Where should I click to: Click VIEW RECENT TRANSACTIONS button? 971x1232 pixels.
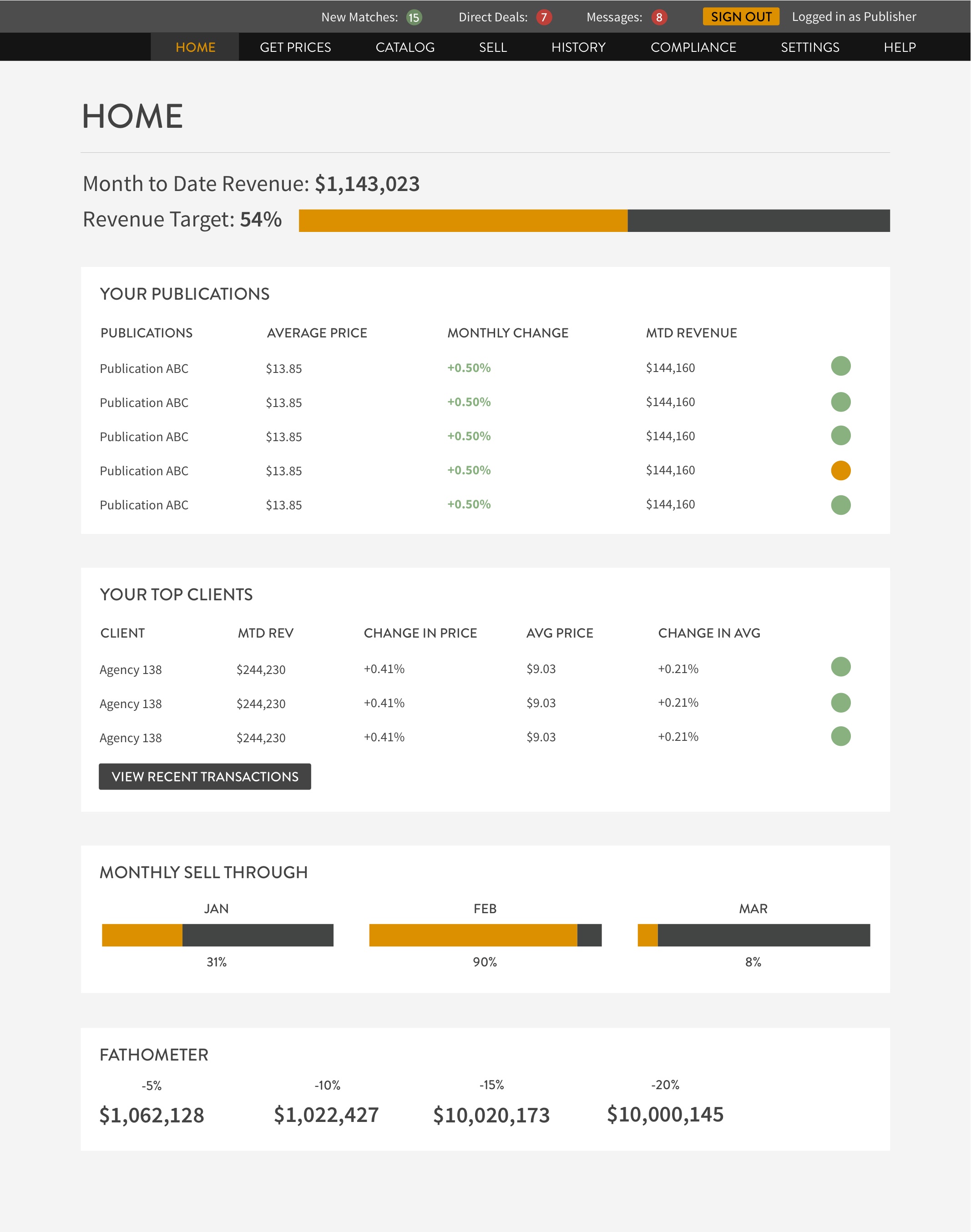205,776
